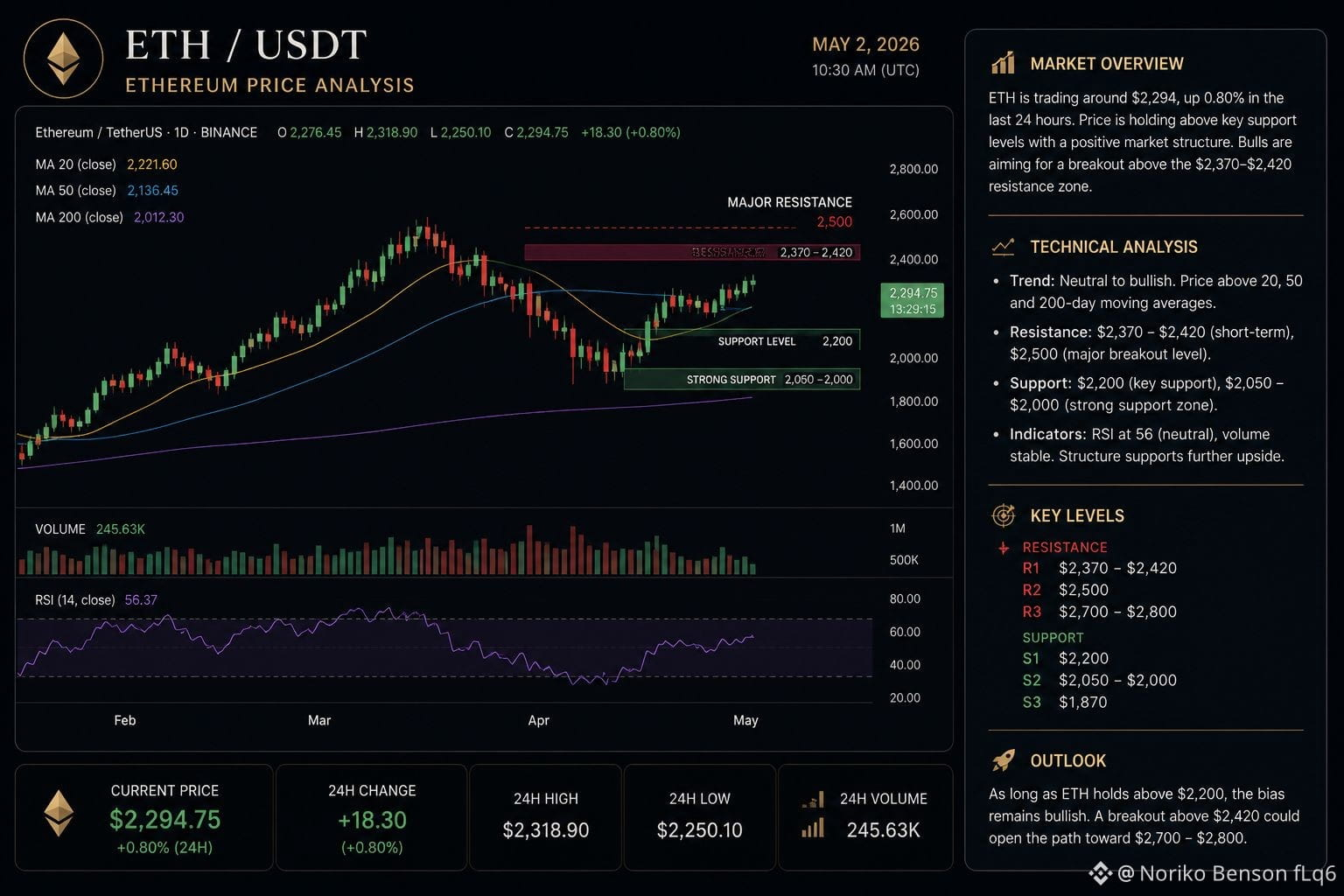Click the bar icon beside the 245.63K card value

pyautogui.click(x=813, y=828)
